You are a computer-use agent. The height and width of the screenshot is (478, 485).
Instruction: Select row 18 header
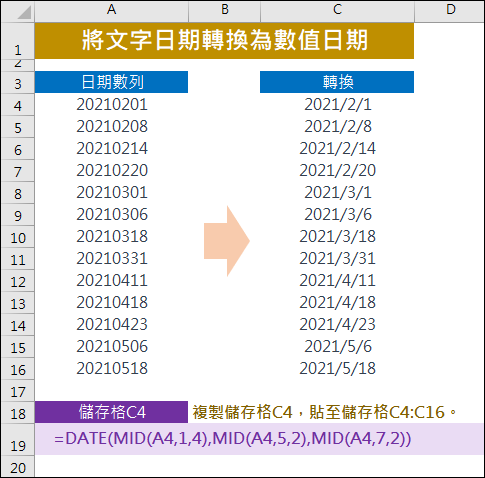click(18, 413)
